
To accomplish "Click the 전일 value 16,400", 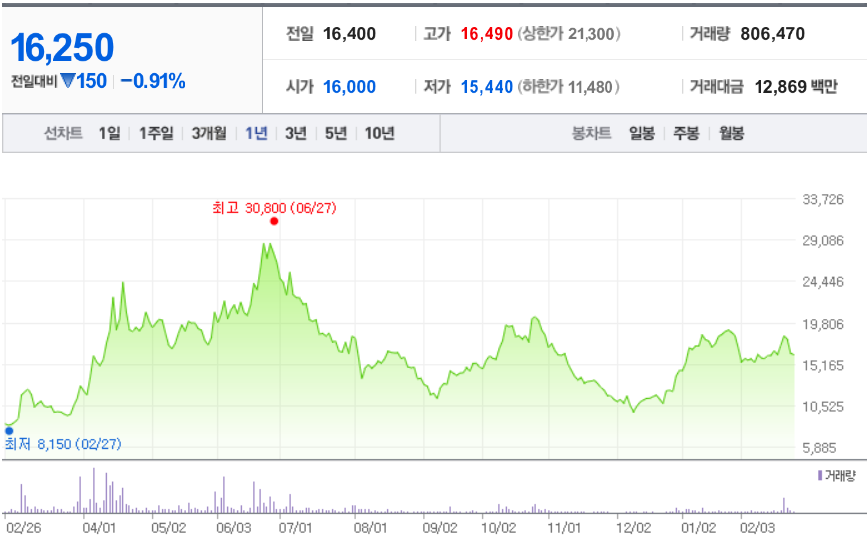I will (349, 34).
